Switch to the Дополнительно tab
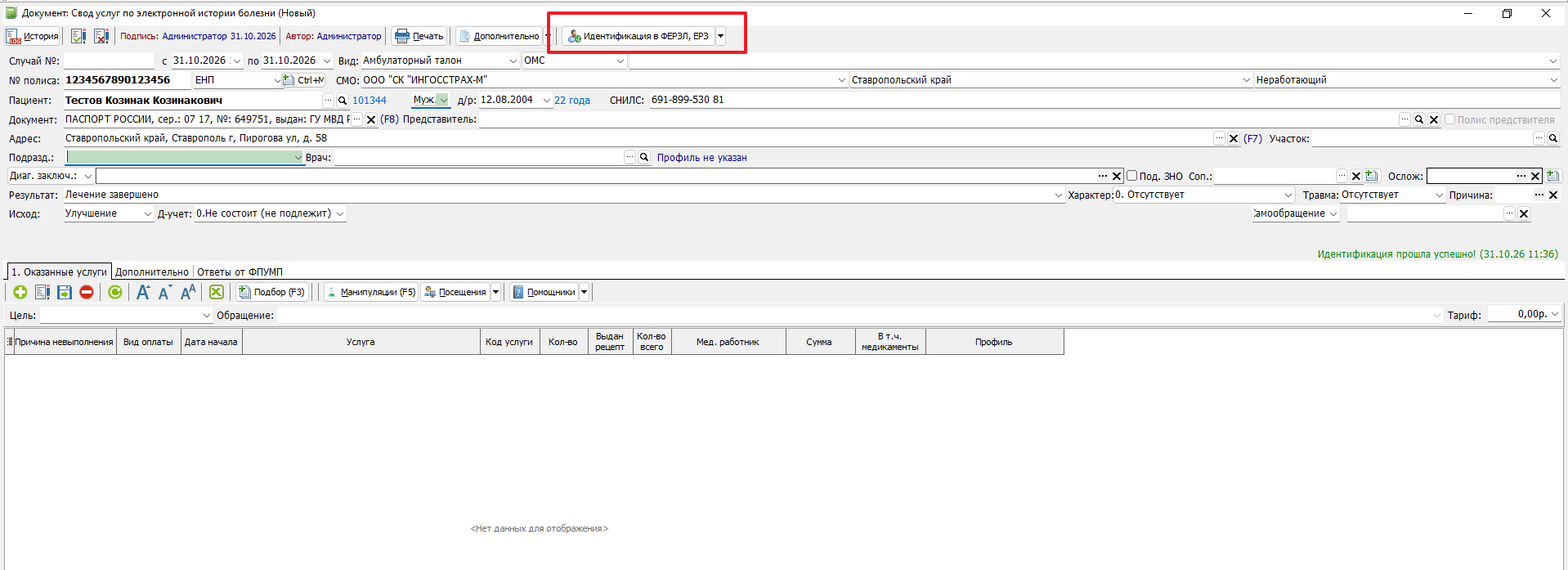The height and width of the screenshot is (570, 1568). coord(152,272)
